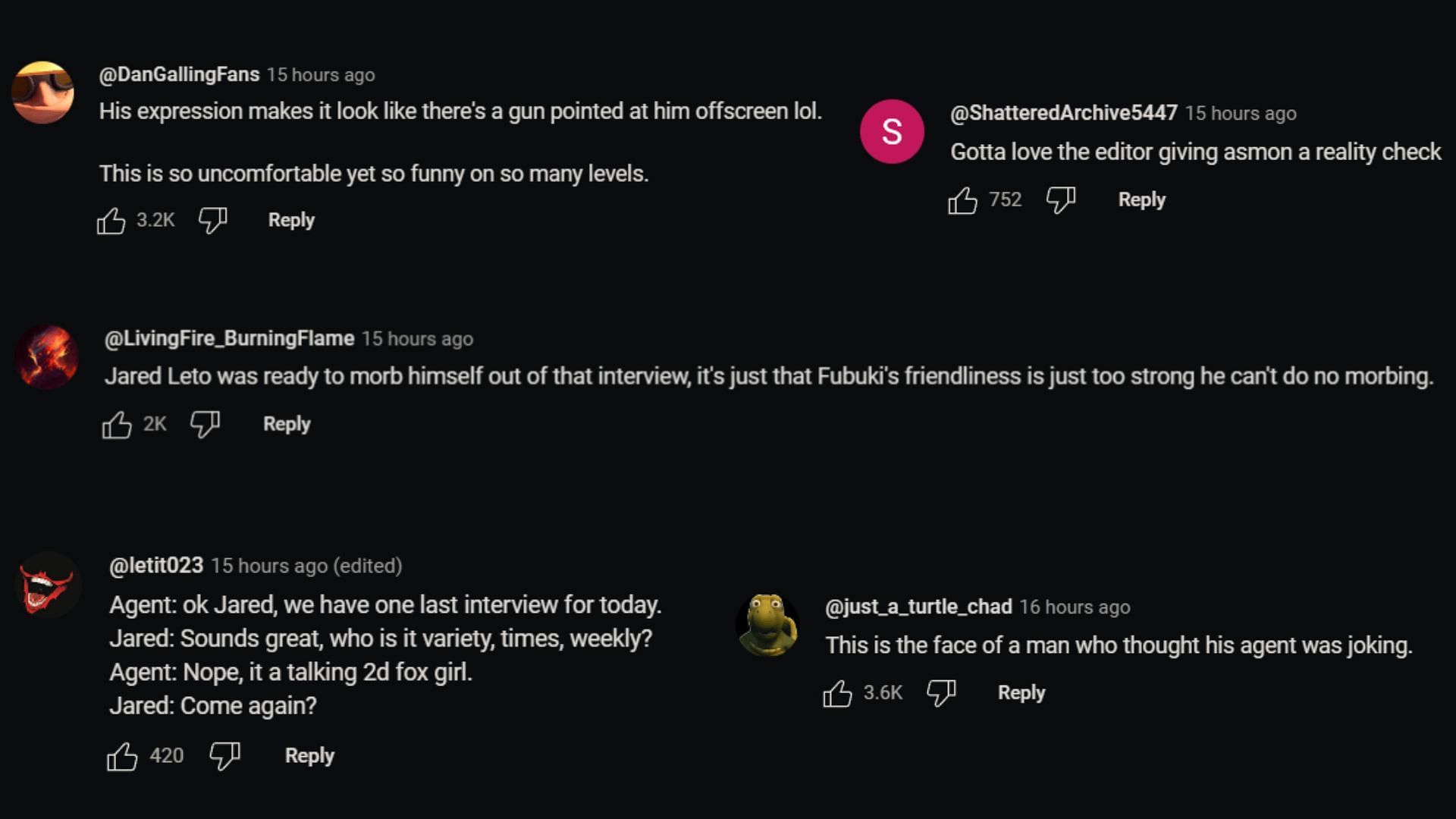
Task: Reply to @ShatteredArchive5447's comment
Action: coord(1141,199)
